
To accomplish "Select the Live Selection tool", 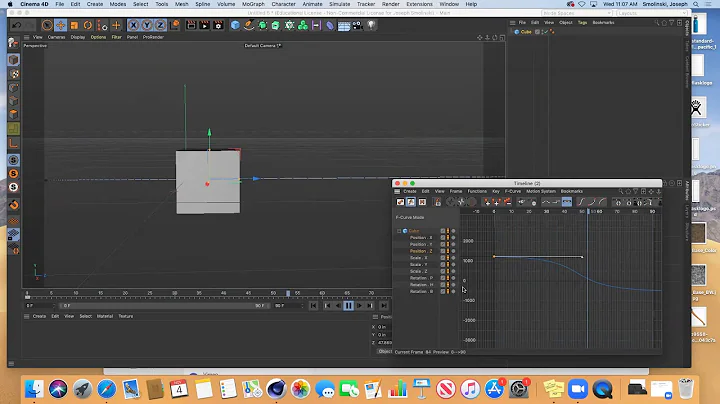I will click(x=47, y=25).
